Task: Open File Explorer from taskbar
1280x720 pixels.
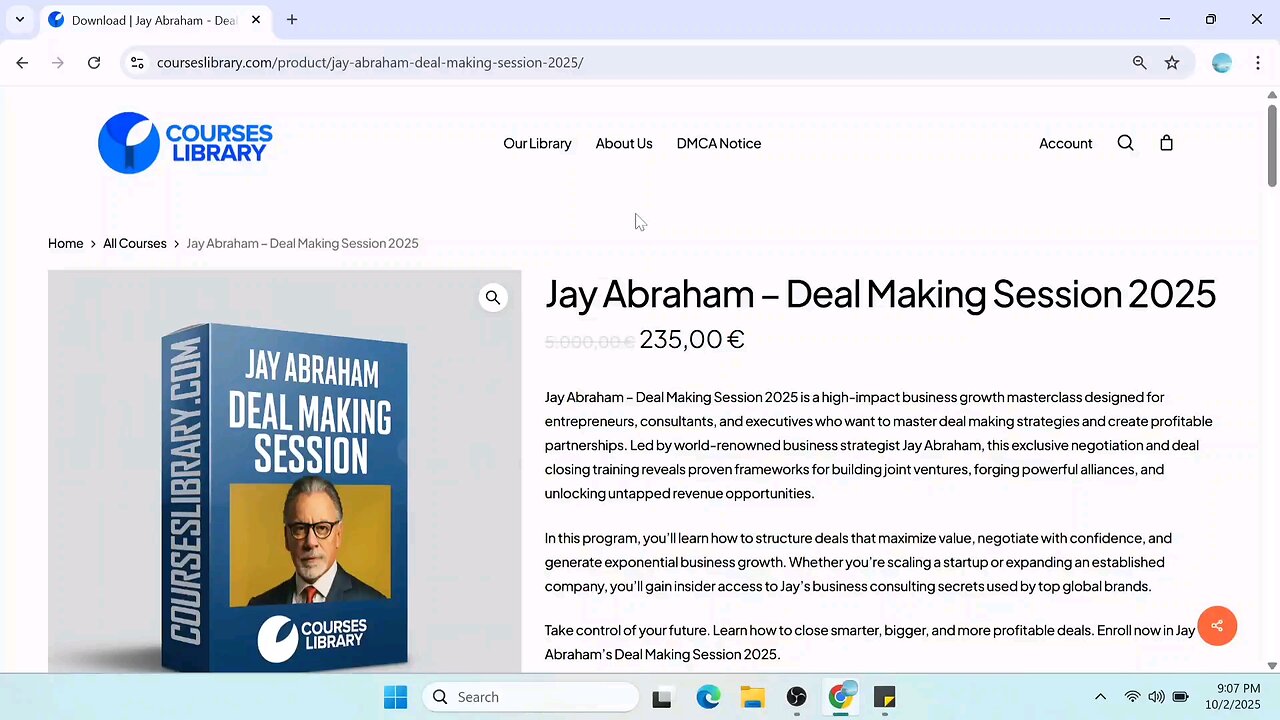Action: [752, 697]
